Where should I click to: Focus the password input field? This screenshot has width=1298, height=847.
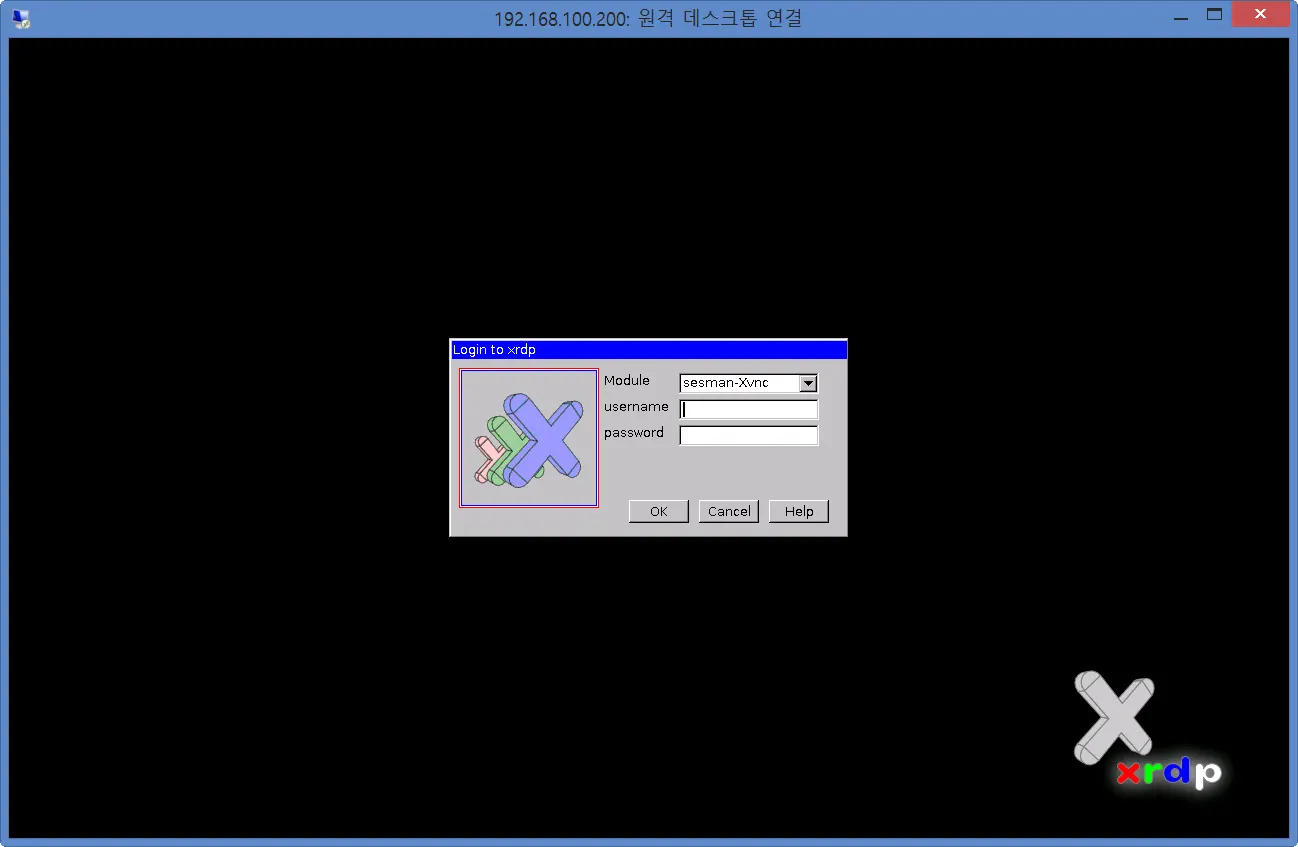point(748,434)
